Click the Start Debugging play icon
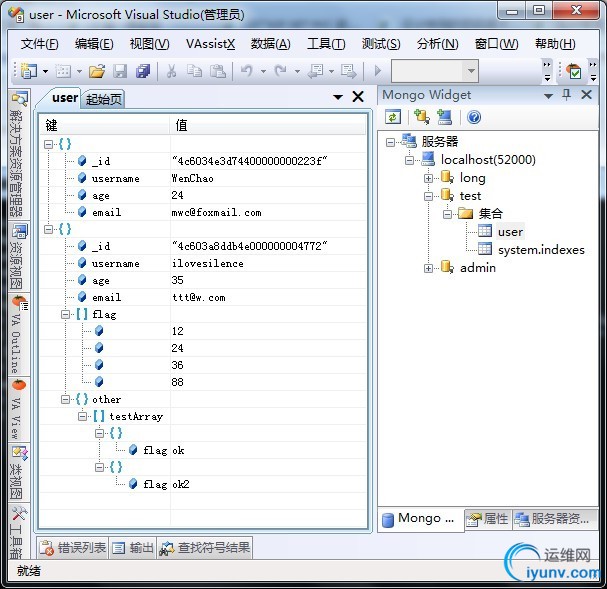Screen dimensions: 607x589 [378, 71]
